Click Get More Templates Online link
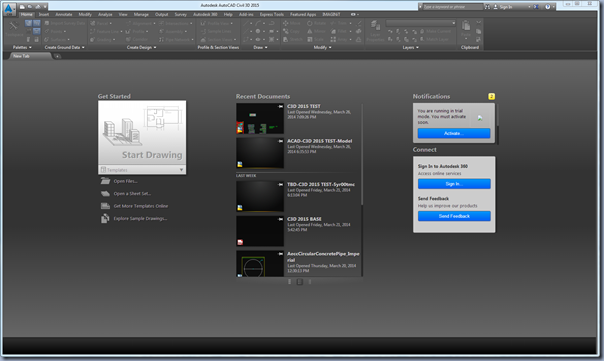 135,206
